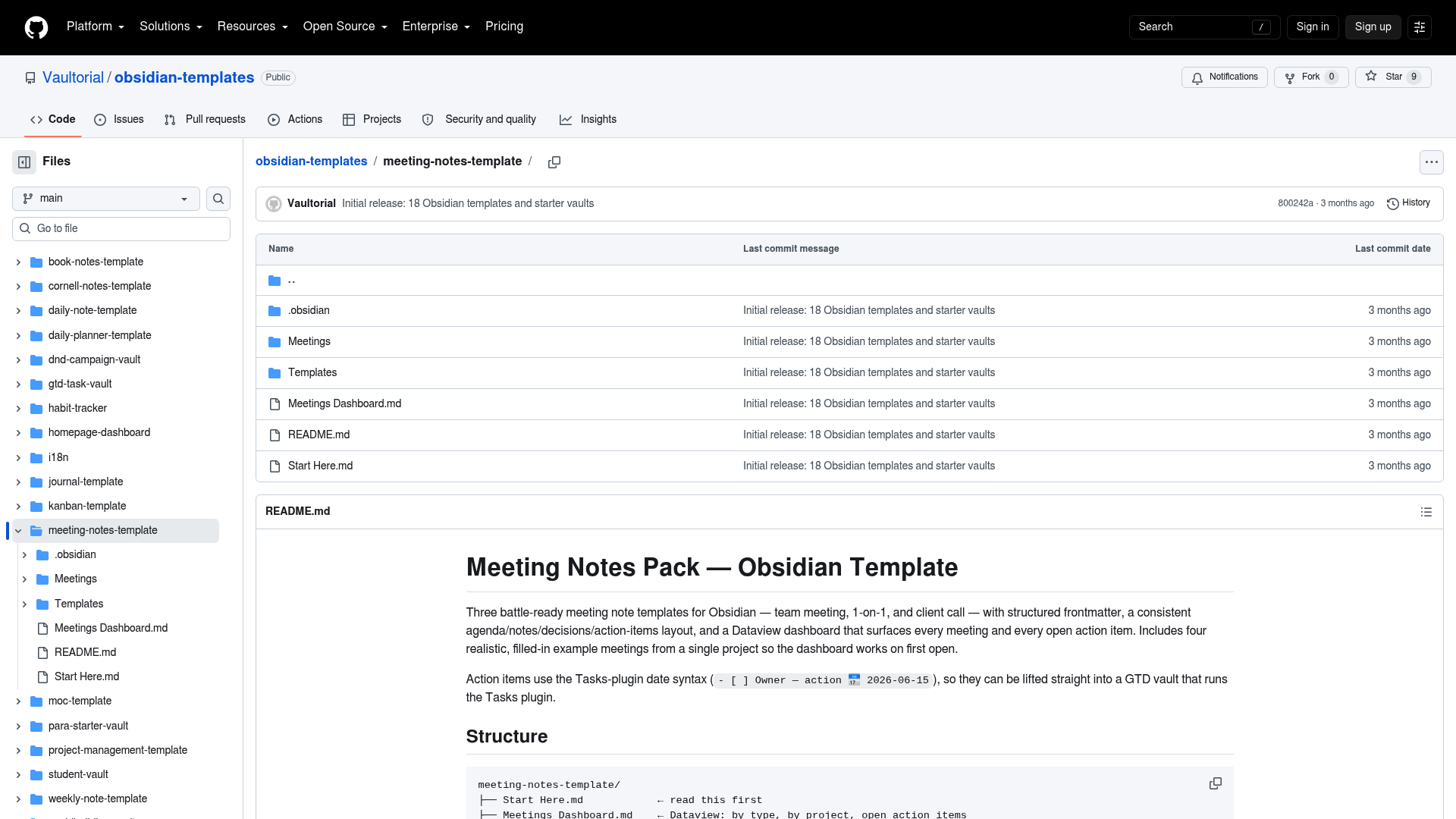The image size is (1456, 819).
Task: Switch to the Issues tab
Action: pos(119,120)
